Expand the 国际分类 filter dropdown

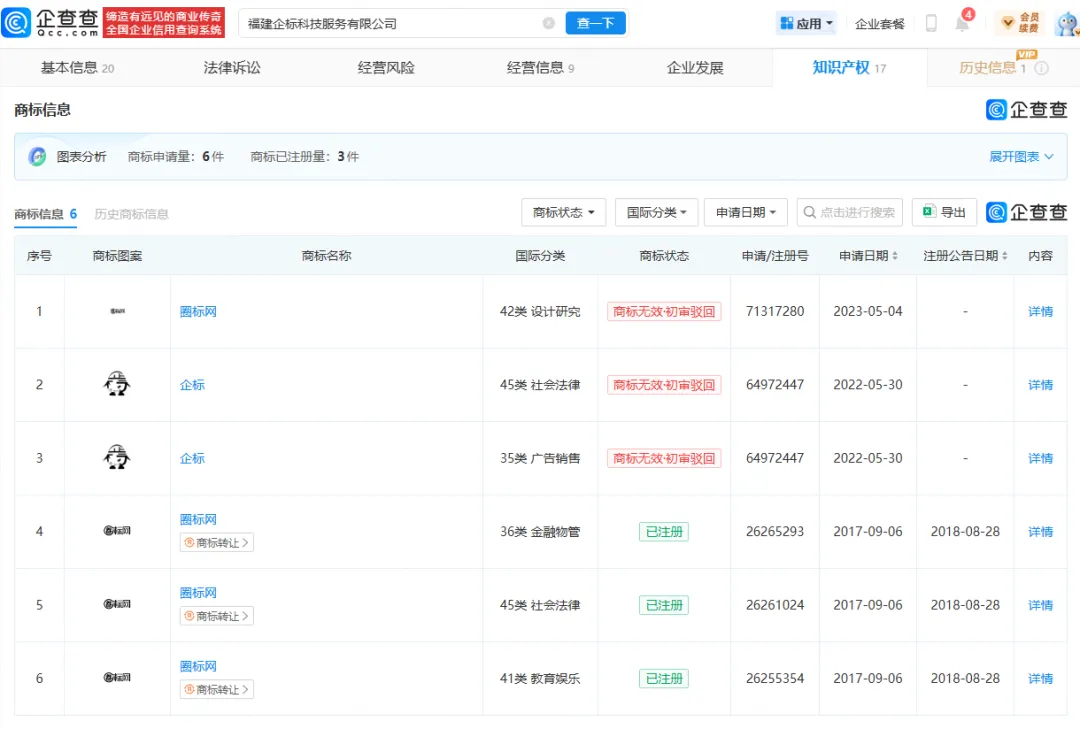(656, 212)
